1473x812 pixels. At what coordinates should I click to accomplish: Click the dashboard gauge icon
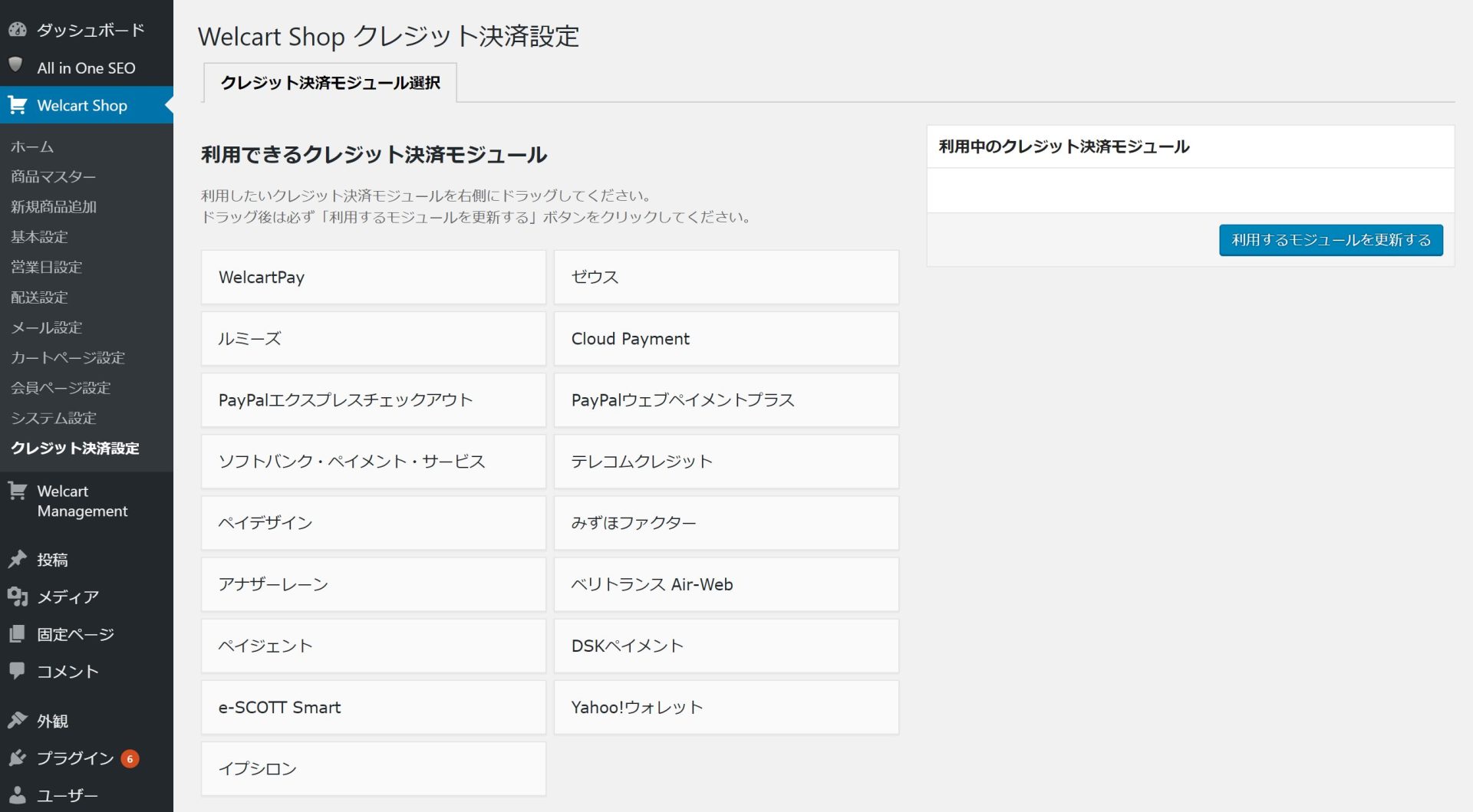point(18,30)
